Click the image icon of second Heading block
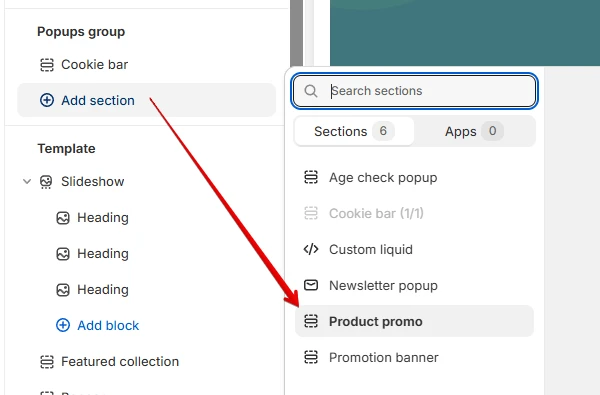 (63, 254)
